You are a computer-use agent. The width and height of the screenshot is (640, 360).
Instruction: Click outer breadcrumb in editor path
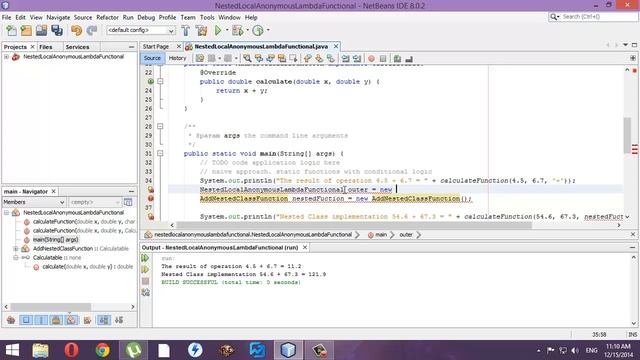click(406, 235)
